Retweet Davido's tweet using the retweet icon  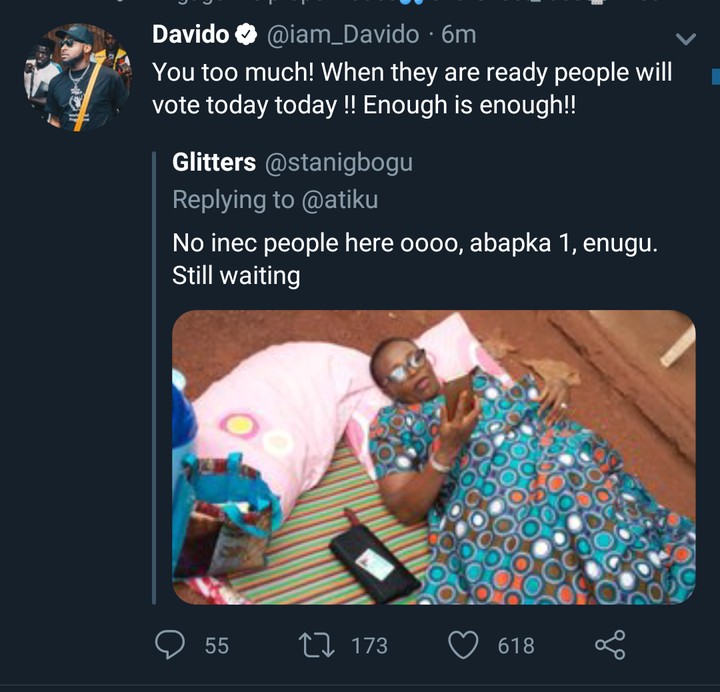[320, 645]
